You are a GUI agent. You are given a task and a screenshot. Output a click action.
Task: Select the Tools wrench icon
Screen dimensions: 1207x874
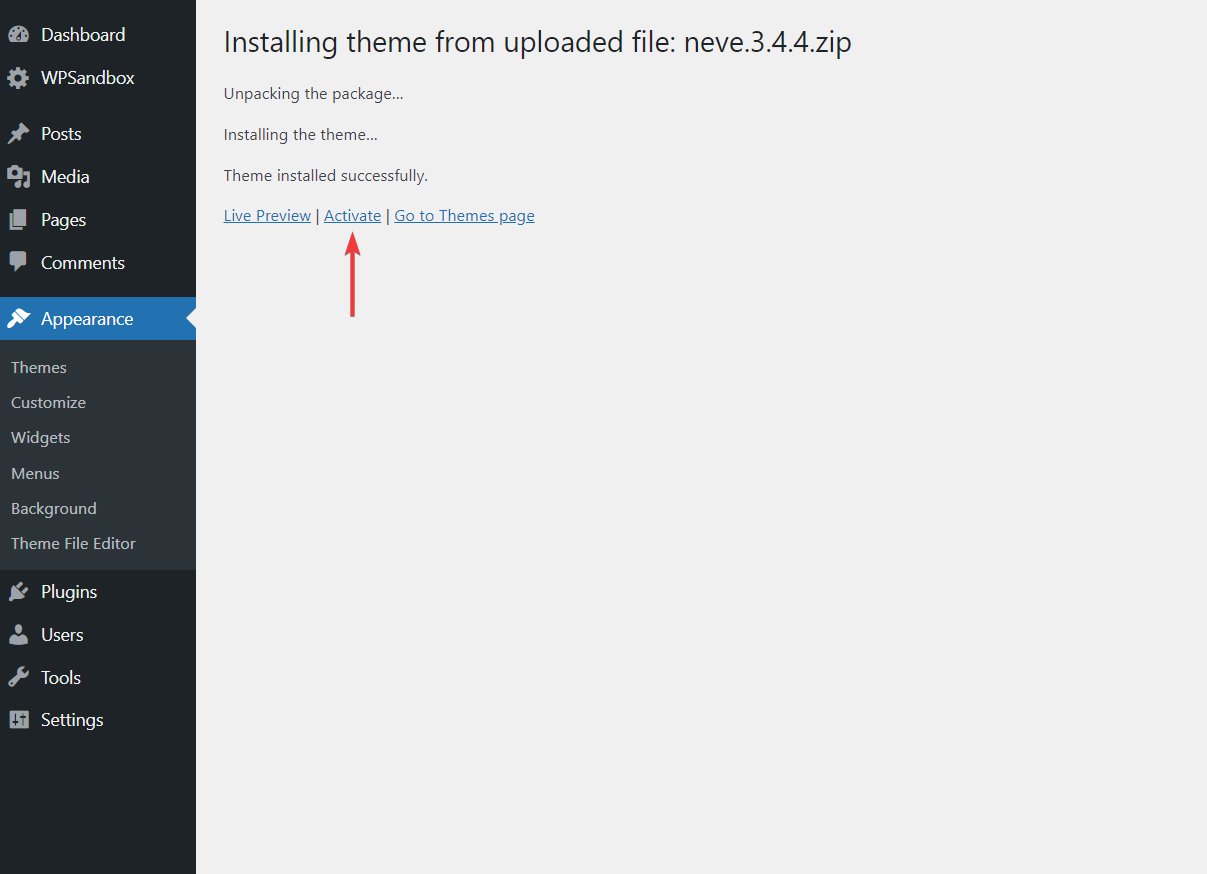click(x=21, y=677)
